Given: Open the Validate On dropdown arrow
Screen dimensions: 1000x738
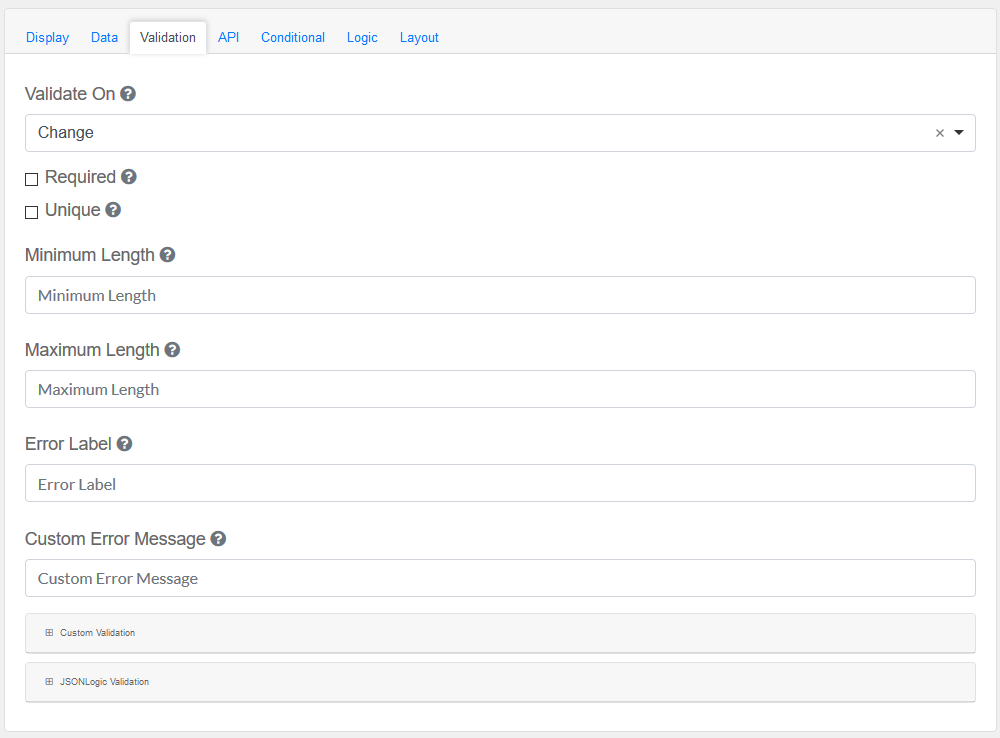Looking at the screenshot, I should tap(959, 133).
